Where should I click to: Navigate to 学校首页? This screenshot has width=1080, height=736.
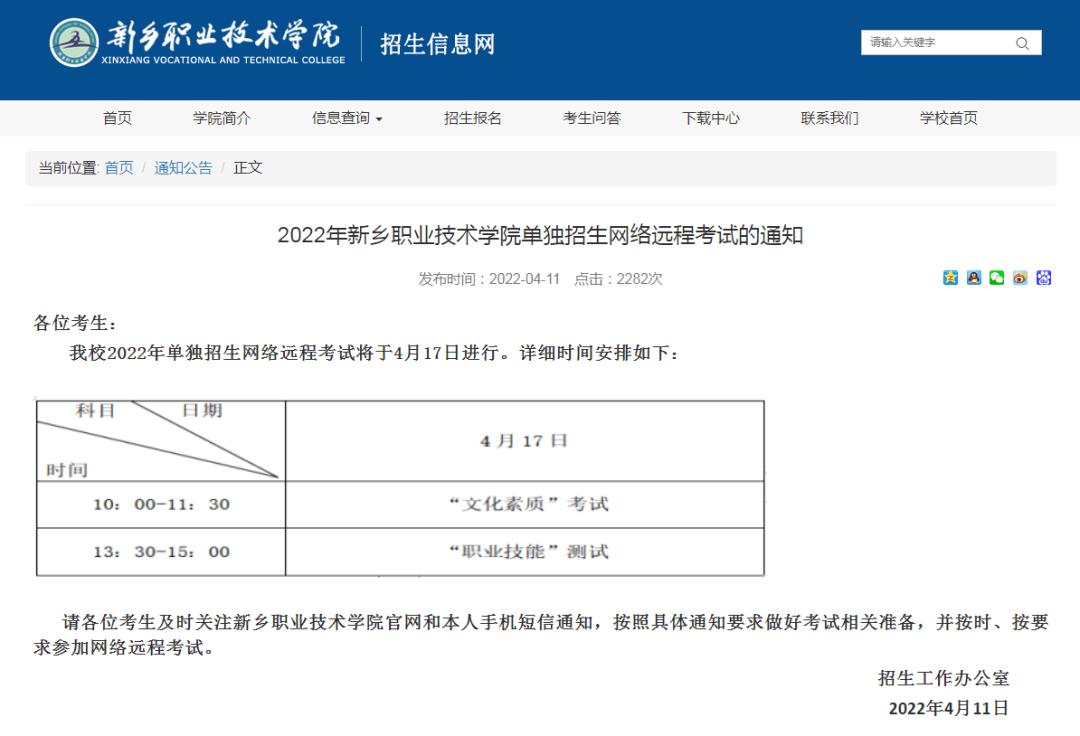pos(946,118)
